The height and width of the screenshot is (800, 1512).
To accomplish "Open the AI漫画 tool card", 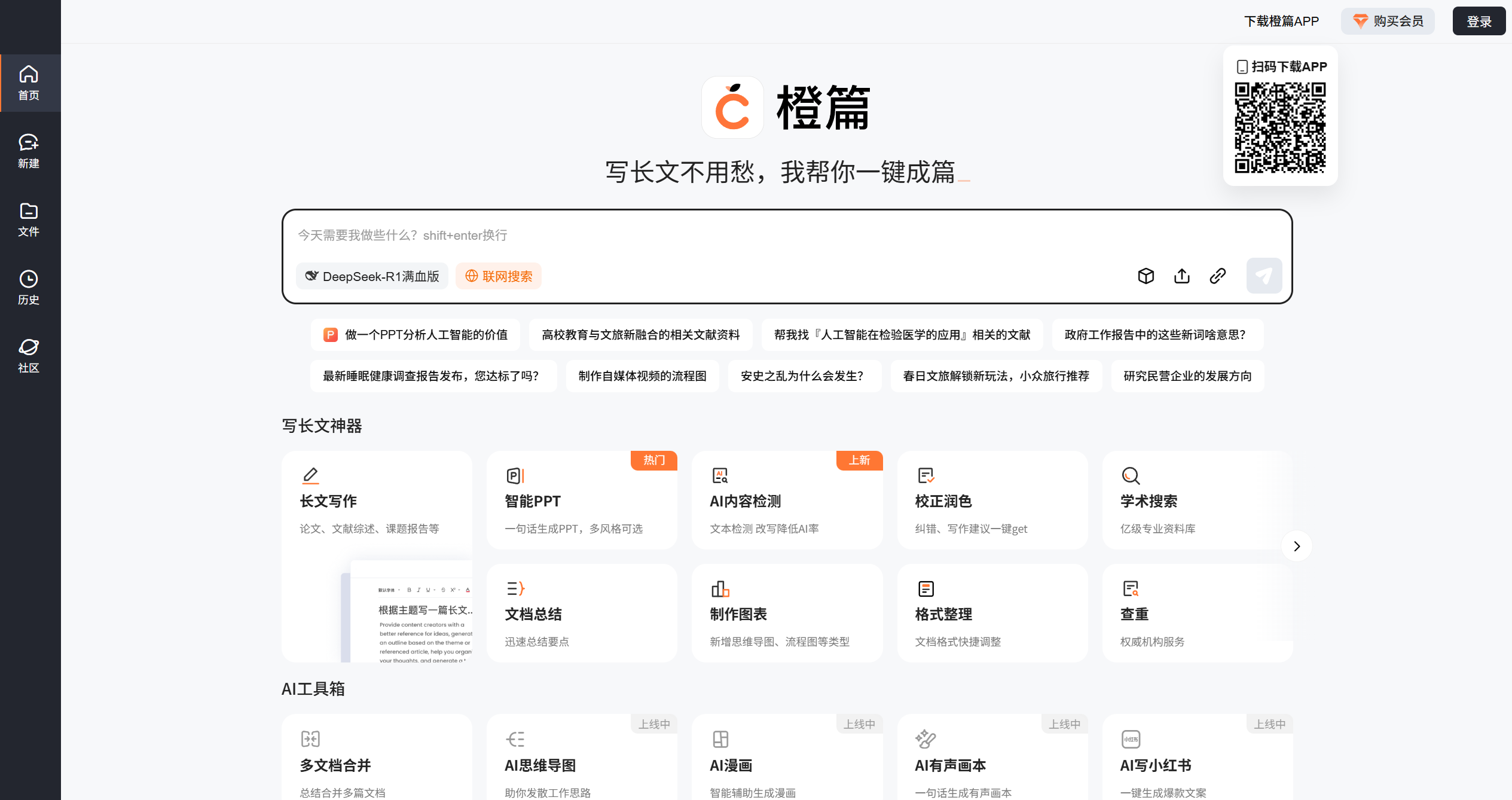I will [x=787, y=757].
